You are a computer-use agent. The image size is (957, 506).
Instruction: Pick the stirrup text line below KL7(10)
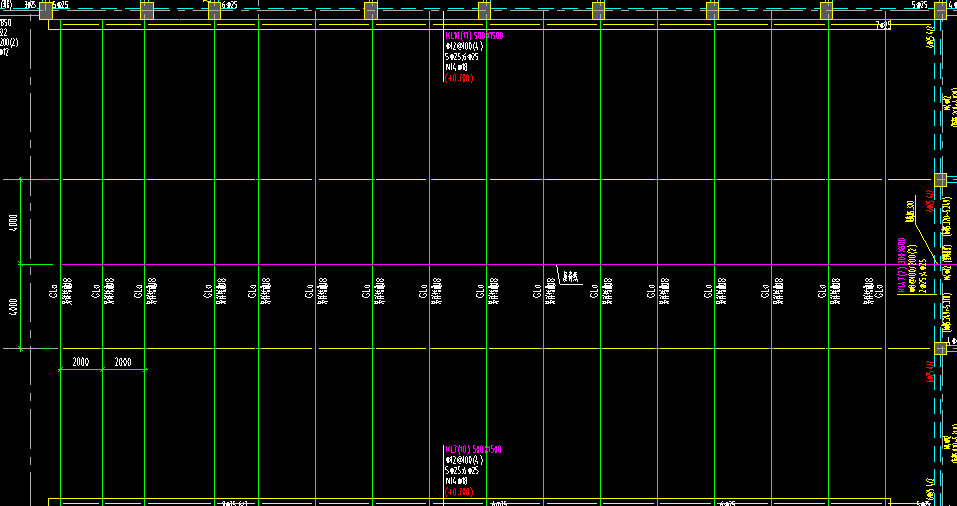click(x=464, y=460)
